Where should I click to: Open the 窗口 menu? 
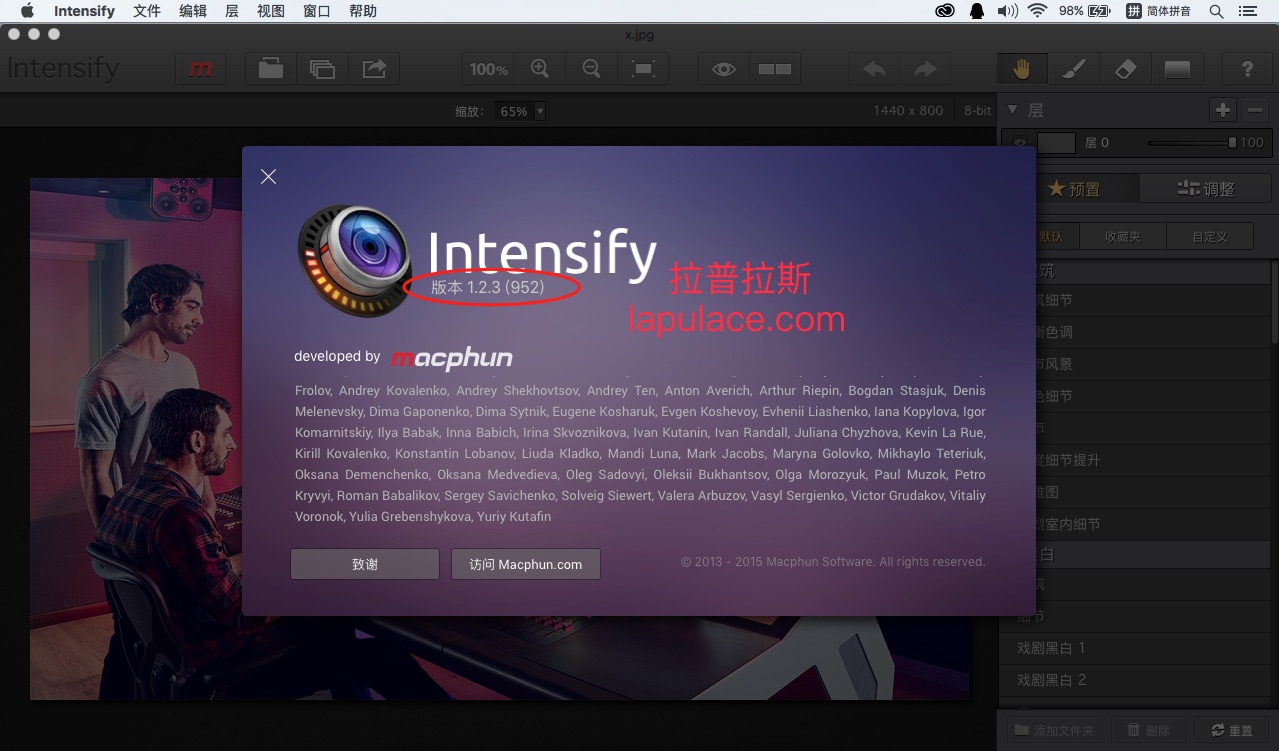(317, 11)
